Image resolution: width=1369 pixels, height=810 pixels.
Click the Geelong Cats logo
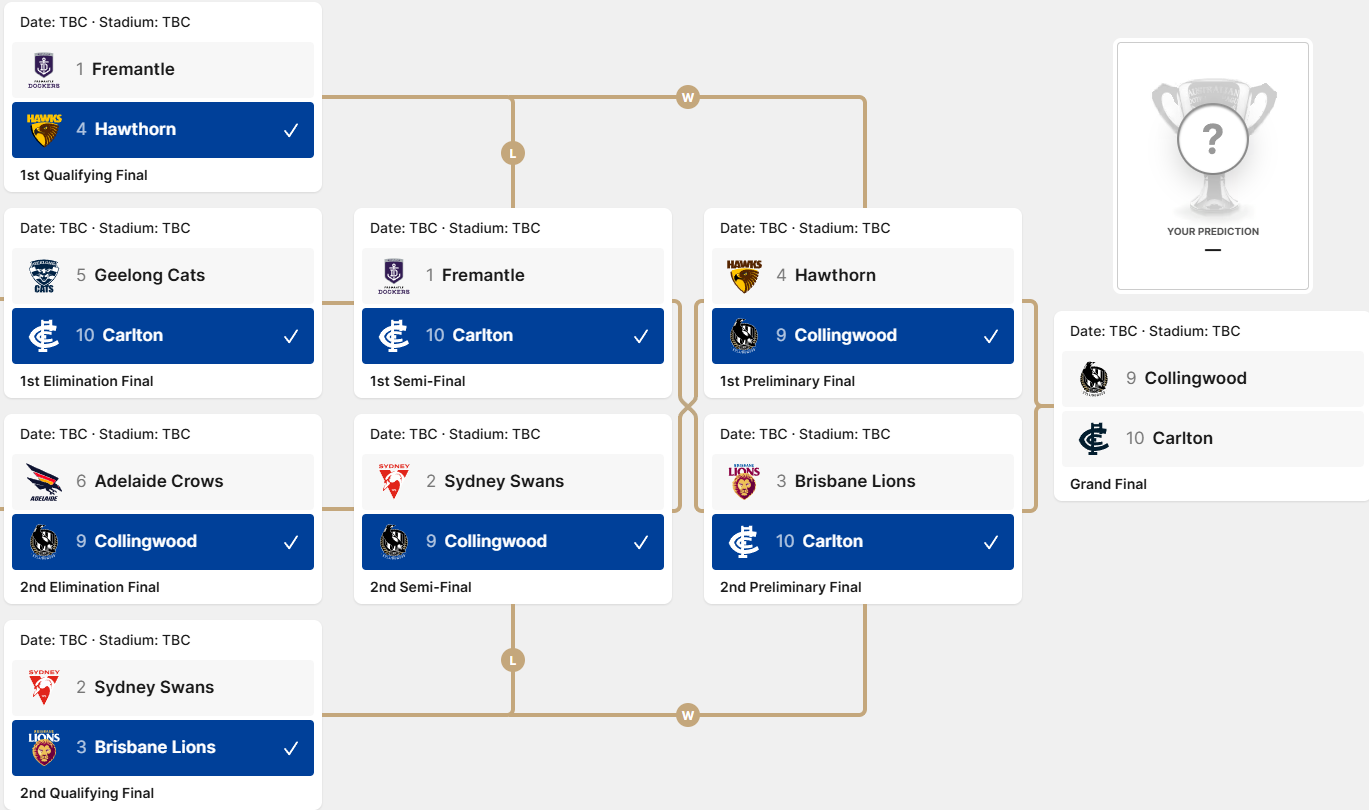(x=44, y=276)
